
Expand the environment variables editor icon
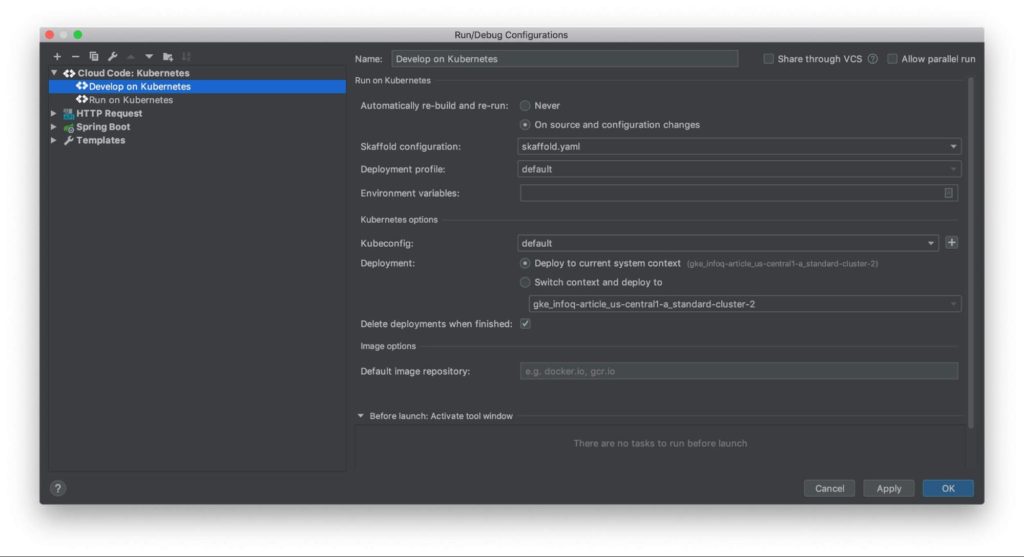coord(948,193)
